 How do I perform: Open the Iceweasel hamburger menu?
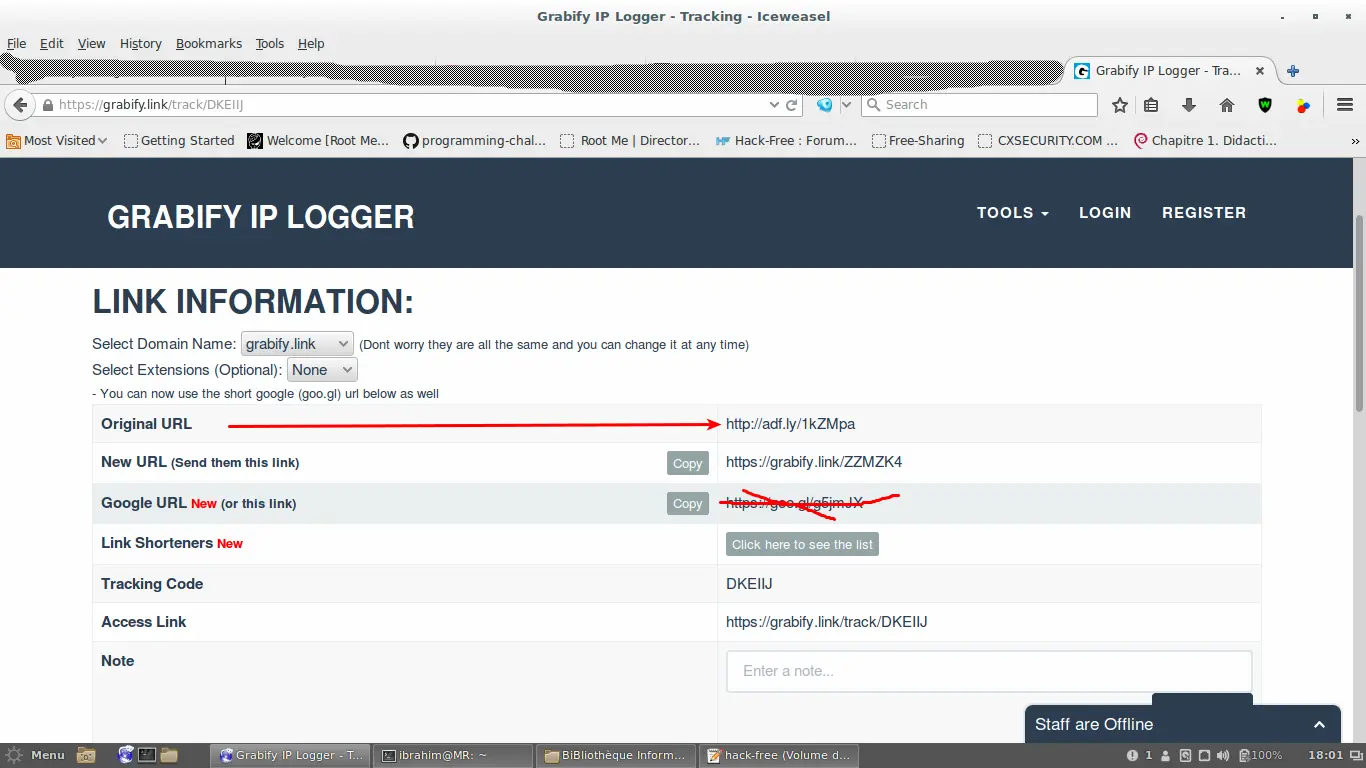(1344, 104)
